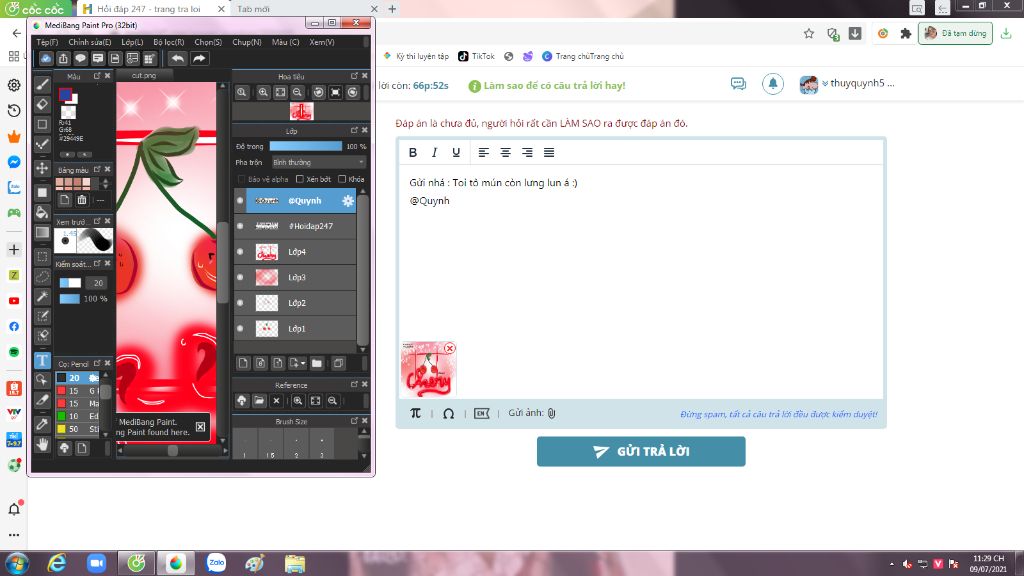
Task: Toggle Bảo vệ alpha checkbox
Action: tap(241, 179)
